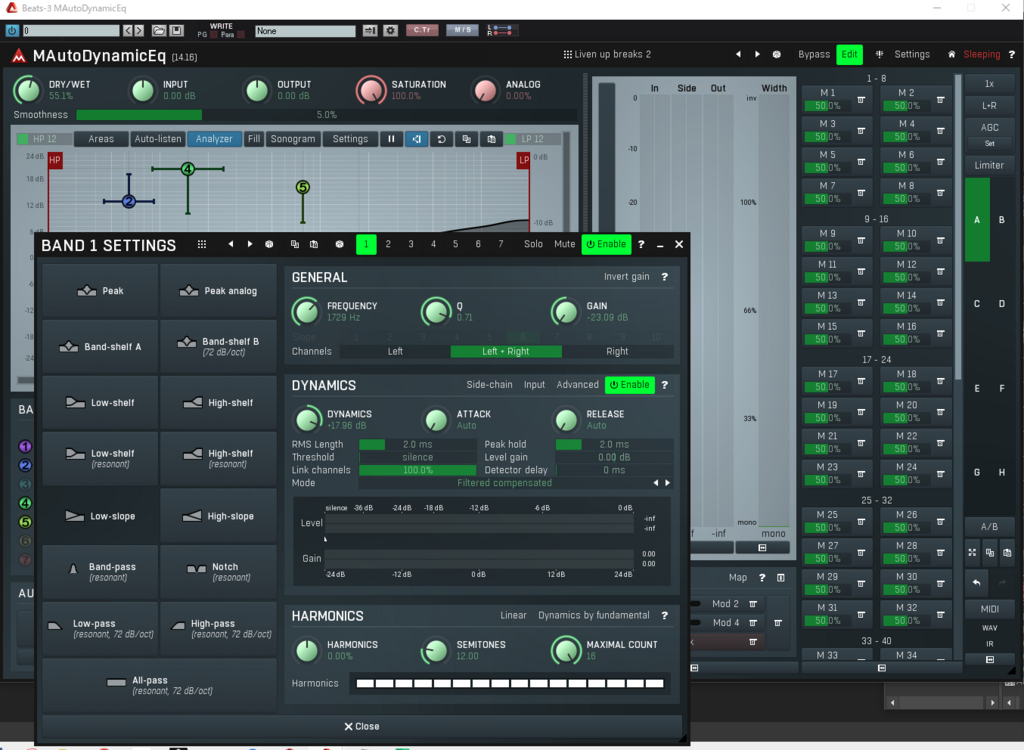
Task: Toggle the HP 12 high-pass filter
Action: [x=38, y=139]
